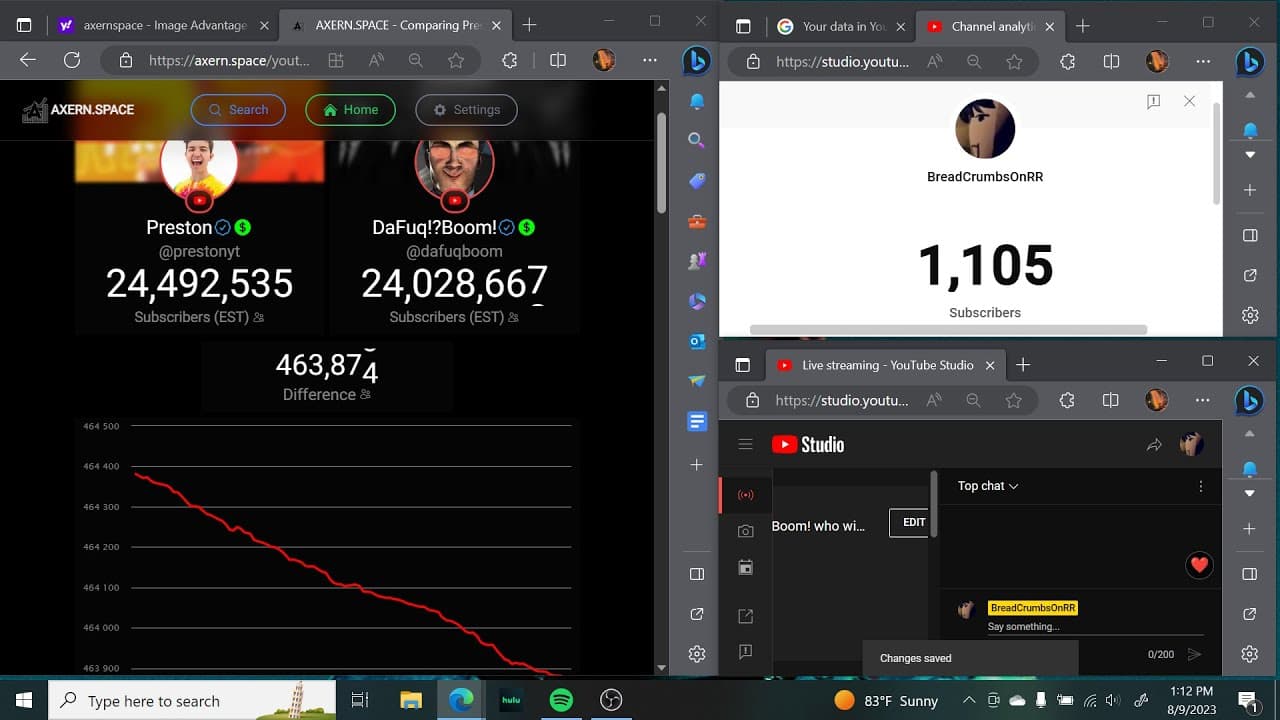The height and width of the screenshot is (720, 1280).
Task: Open Edge sidebar notifications bell
Action: click(697, 101)
